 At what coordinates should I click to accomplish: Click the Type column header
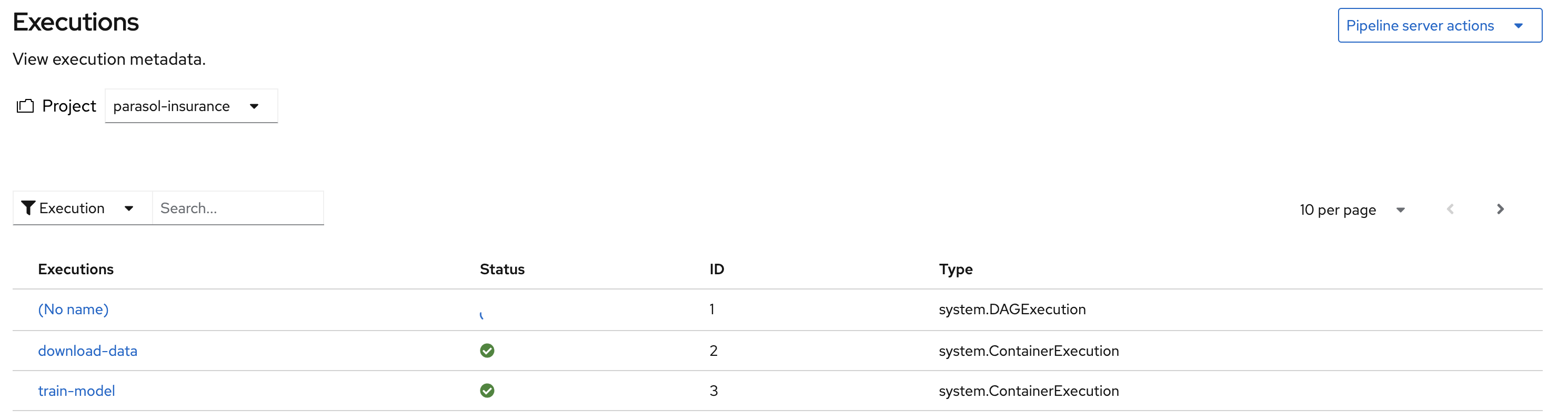coord(956,269)
